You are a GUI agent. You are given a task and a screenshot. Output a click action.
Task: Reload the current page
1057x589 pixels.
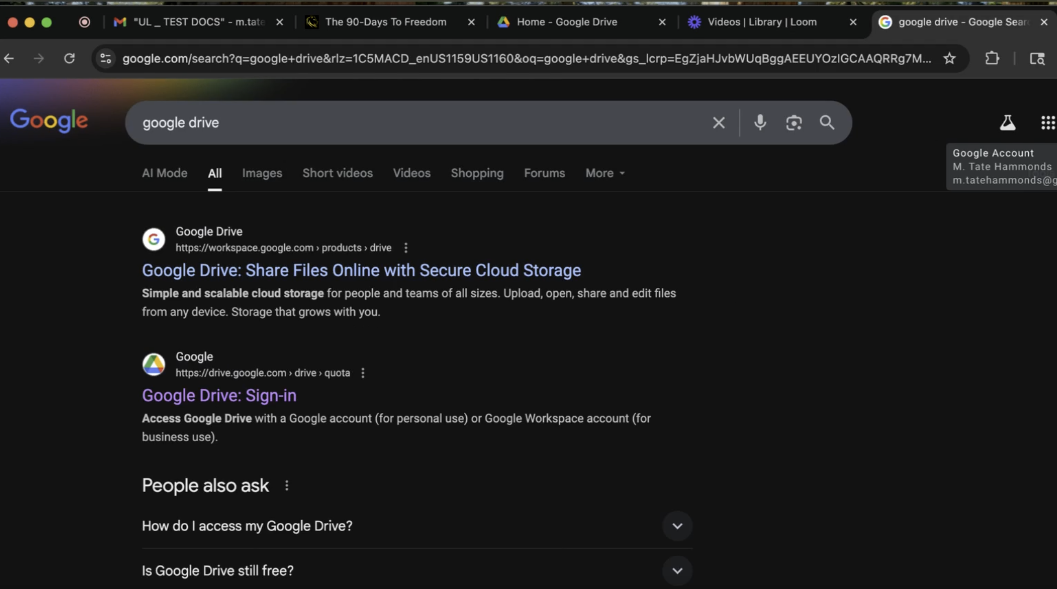click(69, 59)
